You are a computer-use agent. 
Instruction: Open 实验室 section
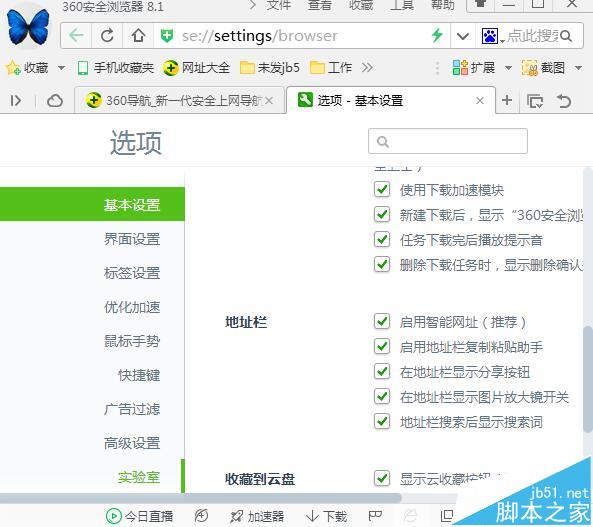(139, 477)
